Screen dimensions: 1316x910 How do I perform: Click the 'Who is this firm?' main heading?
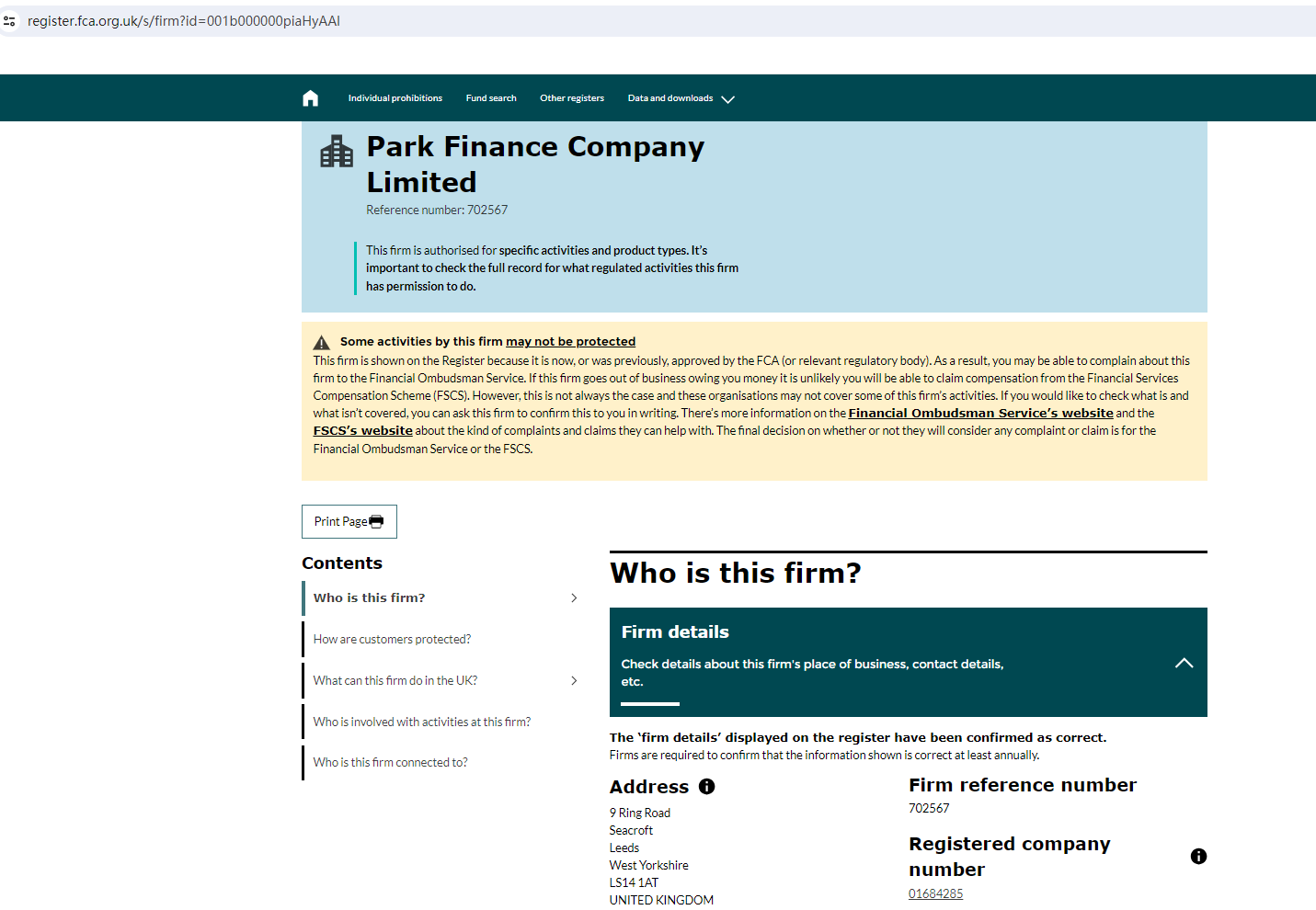click(736, 574)
